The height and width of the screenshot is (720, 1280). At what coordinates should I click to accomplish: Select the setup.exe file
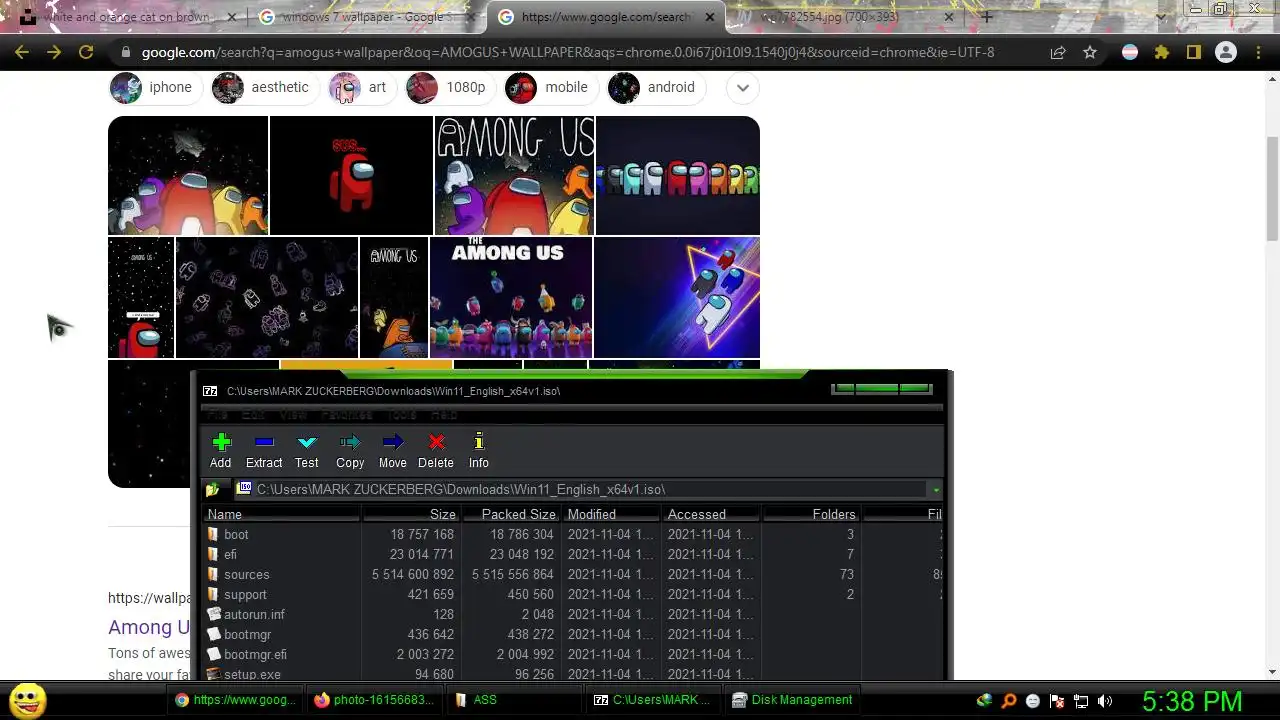click(x=573, y=674)
